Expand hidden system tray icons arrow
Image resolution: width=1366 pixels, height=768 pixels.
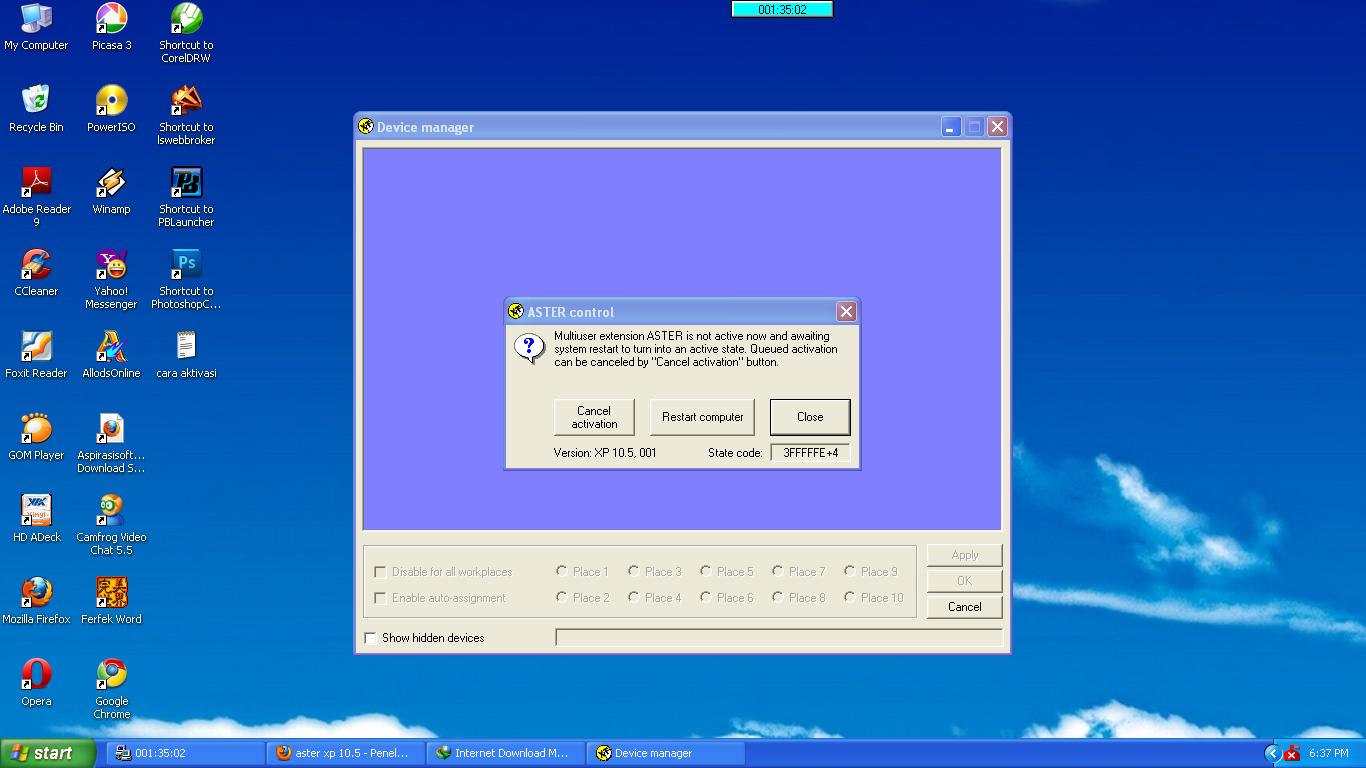click(x=1272, y=753)
